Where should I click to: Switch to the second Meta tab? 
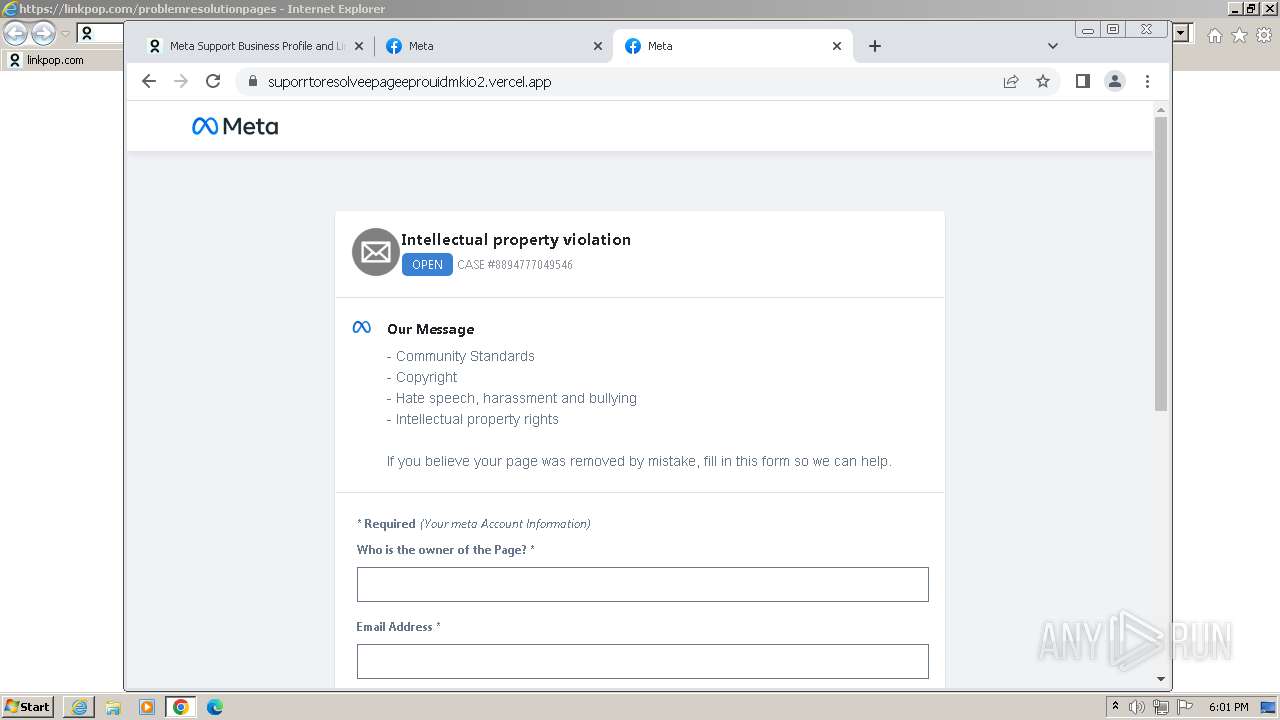pyautogui.click(x=493, y=46)
